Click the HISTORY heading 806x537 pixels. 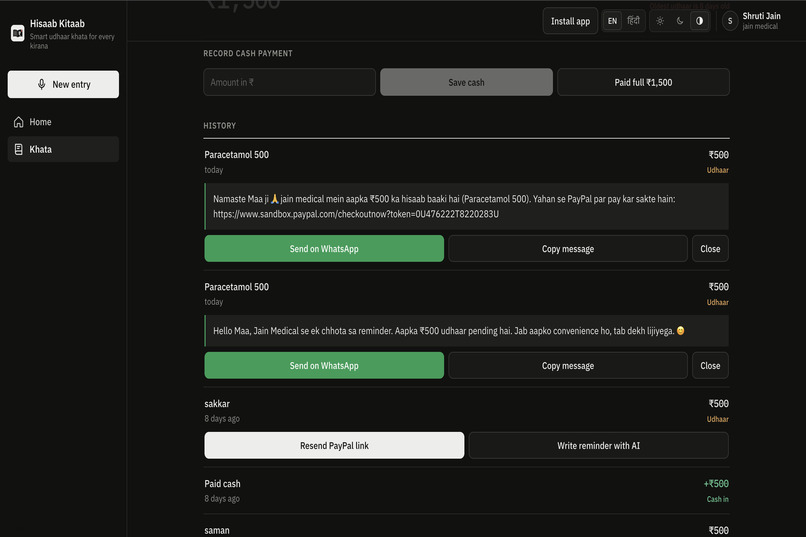click(x=219, y=125)
